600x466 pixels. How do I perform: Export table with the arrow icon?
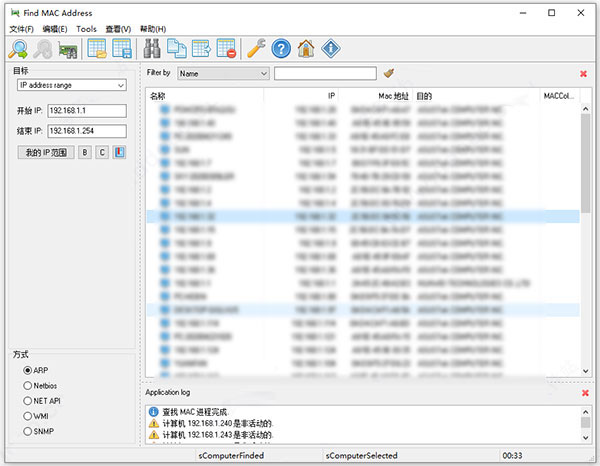coord(201,49)
